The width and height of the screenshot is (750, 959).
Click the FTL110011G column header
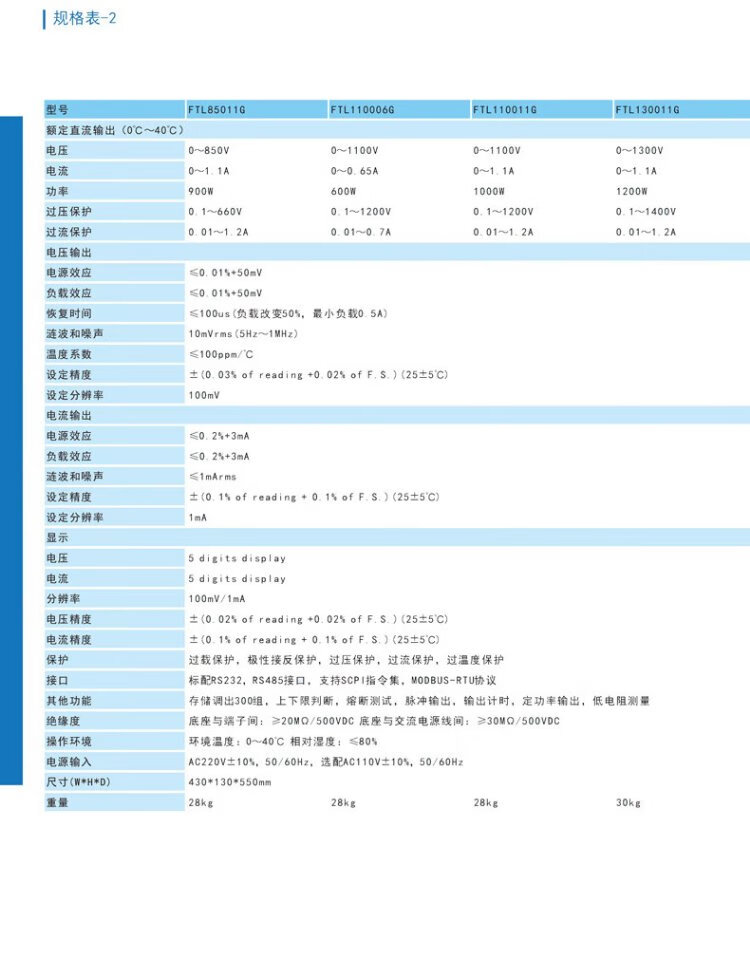[505, 110]
